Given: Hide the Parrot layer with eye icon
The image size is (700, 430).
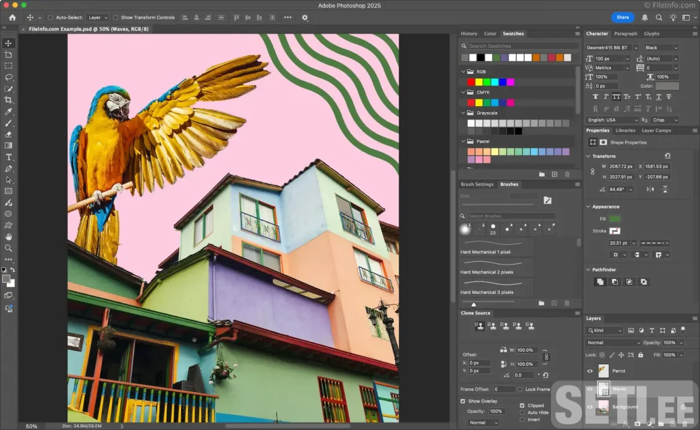Looking at the screenshot, I should click(x=590, y=370).
